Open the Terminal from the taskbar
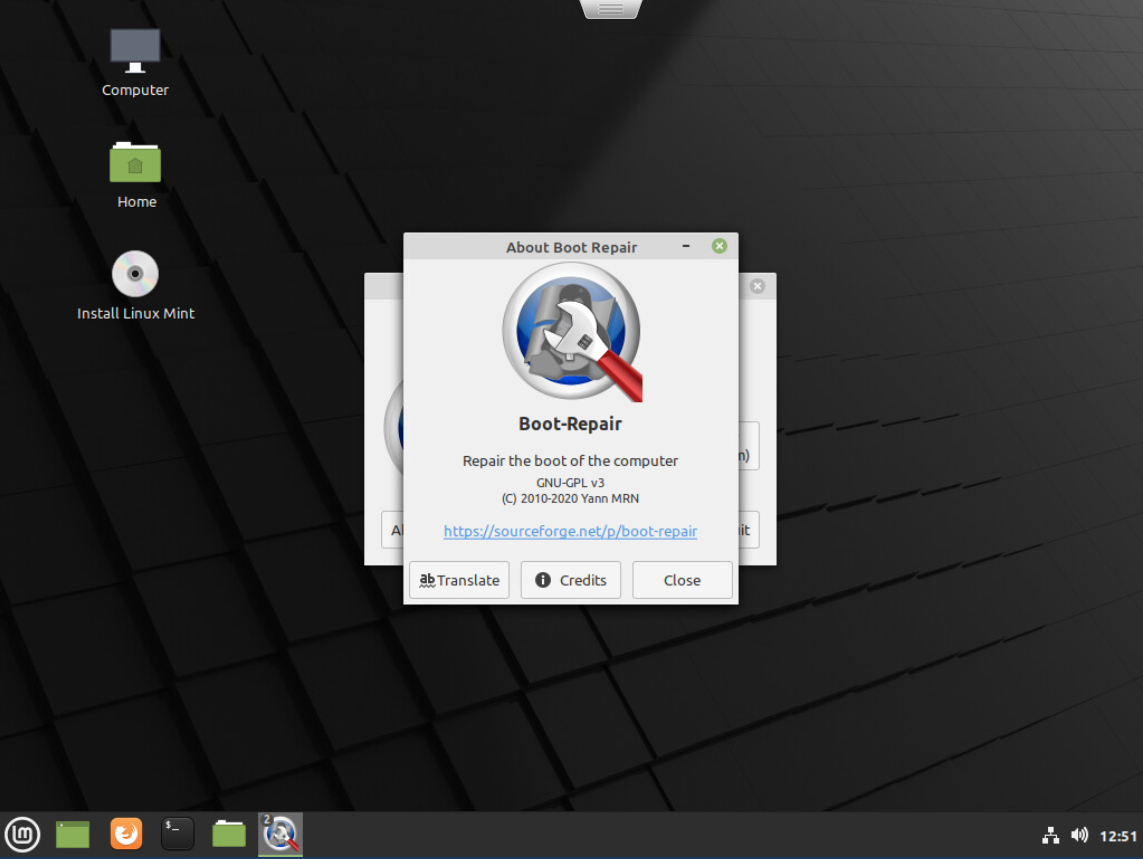 [x=177, y=833]
